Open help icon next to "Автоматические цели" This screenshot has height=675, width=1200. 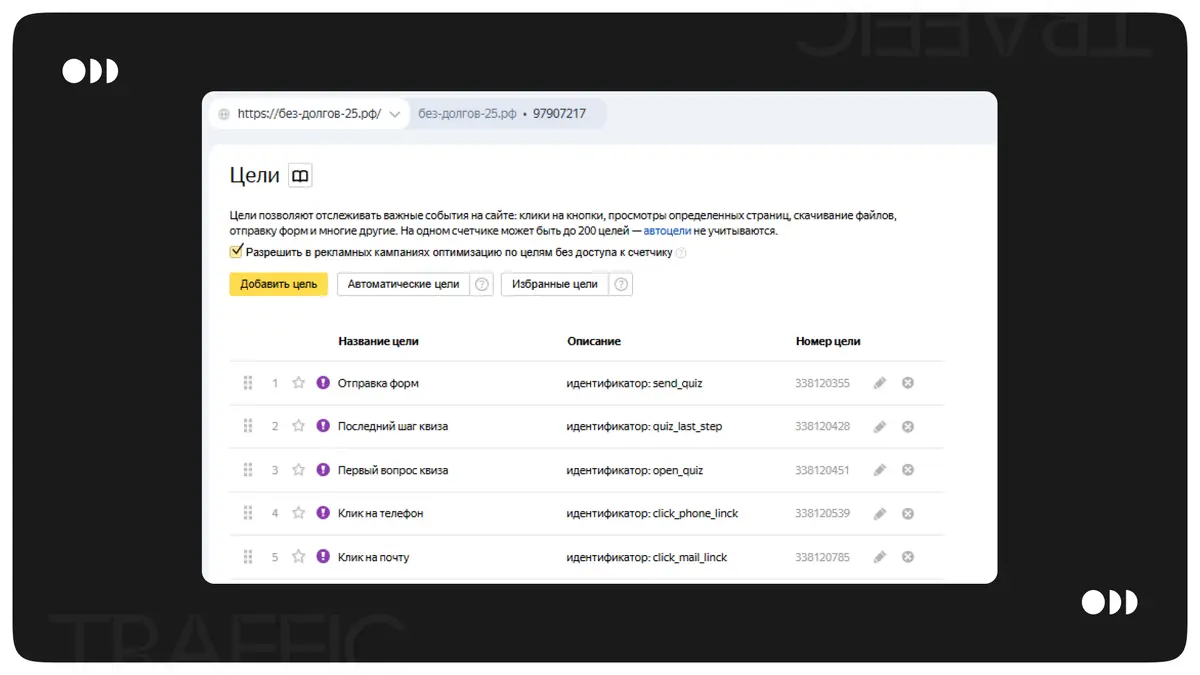click(x=482, y=284)
